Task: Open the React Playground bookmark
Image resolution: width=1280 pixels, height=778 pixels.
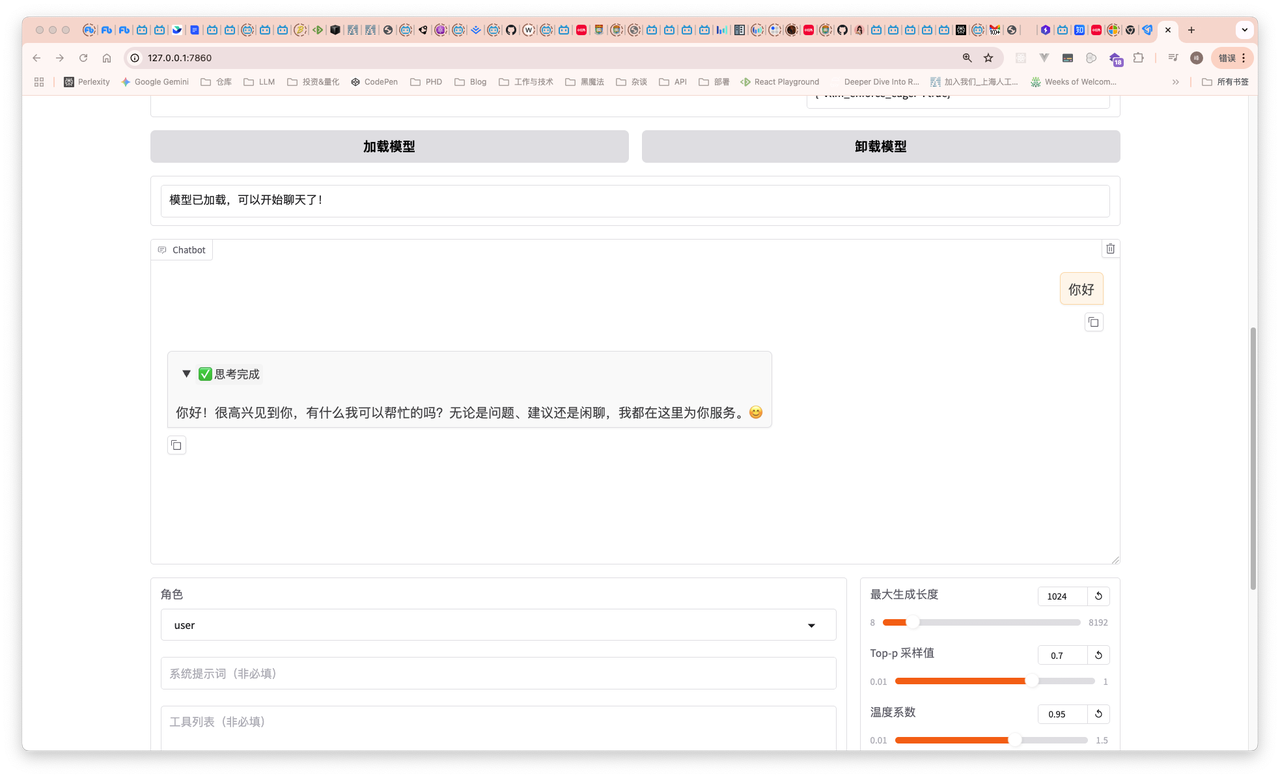Action: [x=779, y=82]
